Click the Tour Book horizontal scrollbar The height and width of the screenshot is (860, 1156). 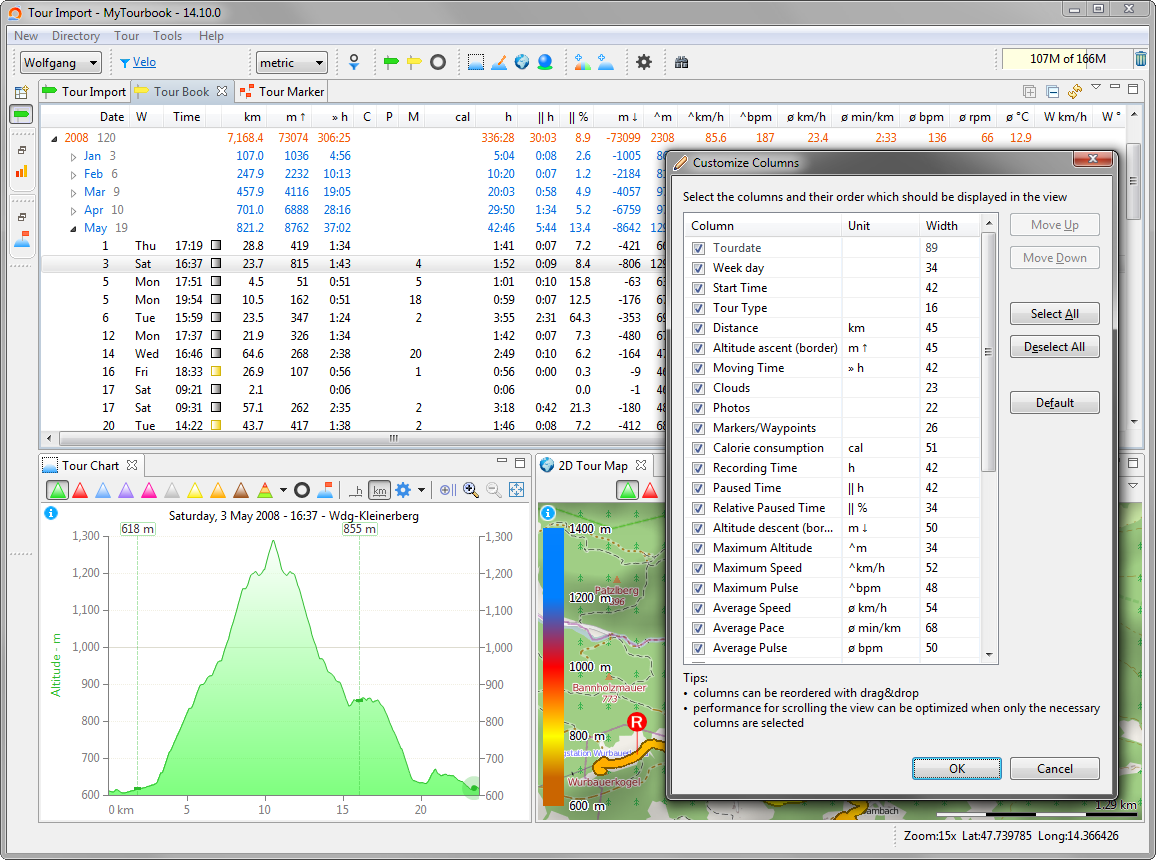pos(393,438)
